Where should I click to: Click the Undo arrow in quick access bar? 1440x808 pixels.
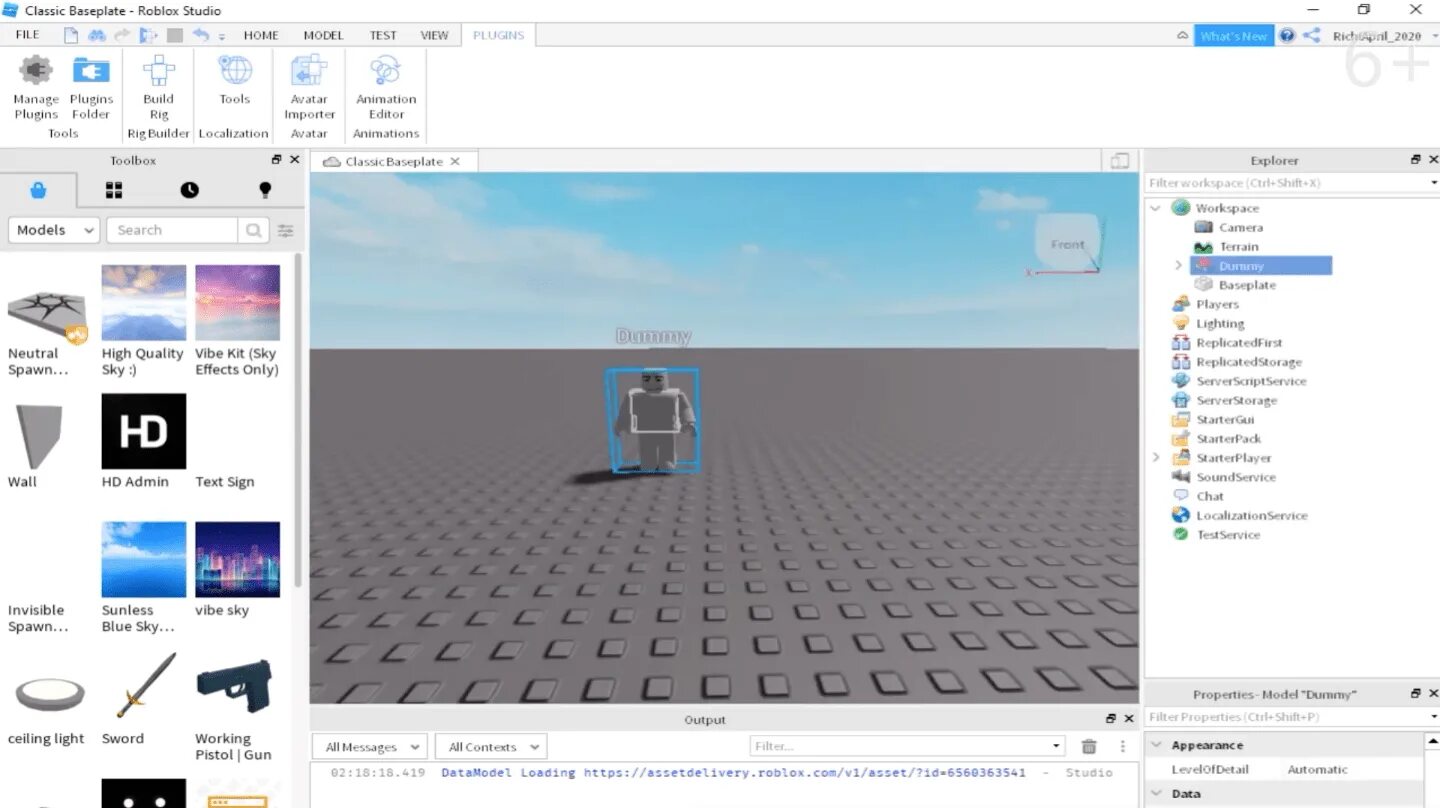[x=201, y=35]
